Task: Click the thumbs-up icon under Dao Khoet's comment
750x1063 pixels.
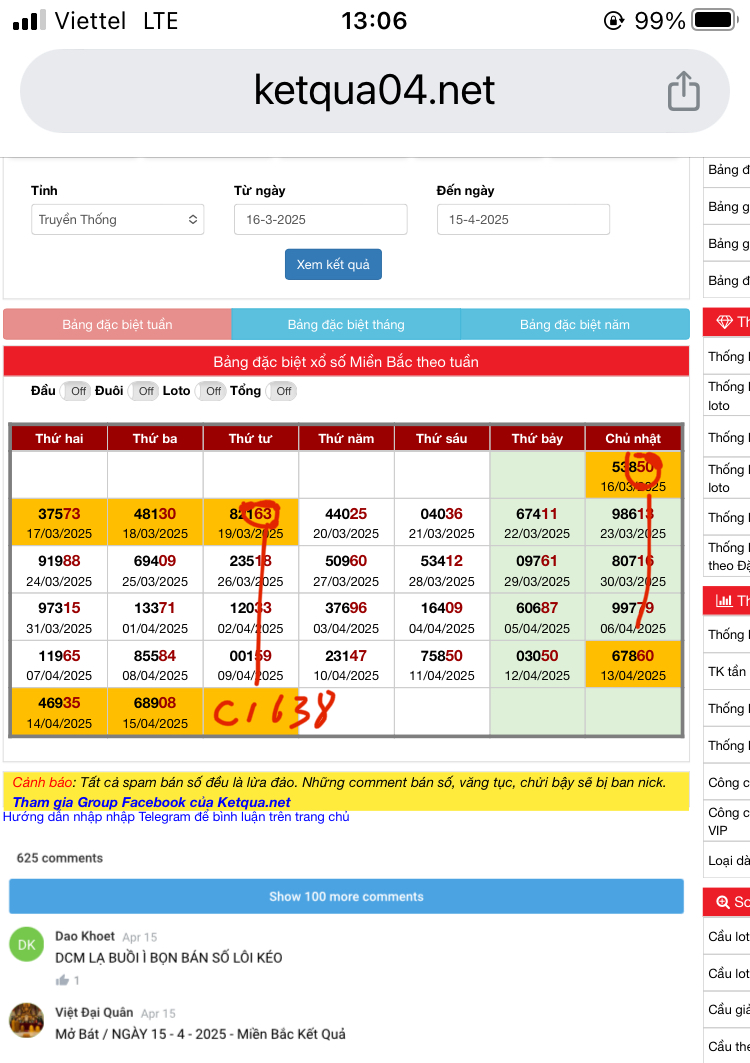Action: pyautogui.click(x=62, y=980)
